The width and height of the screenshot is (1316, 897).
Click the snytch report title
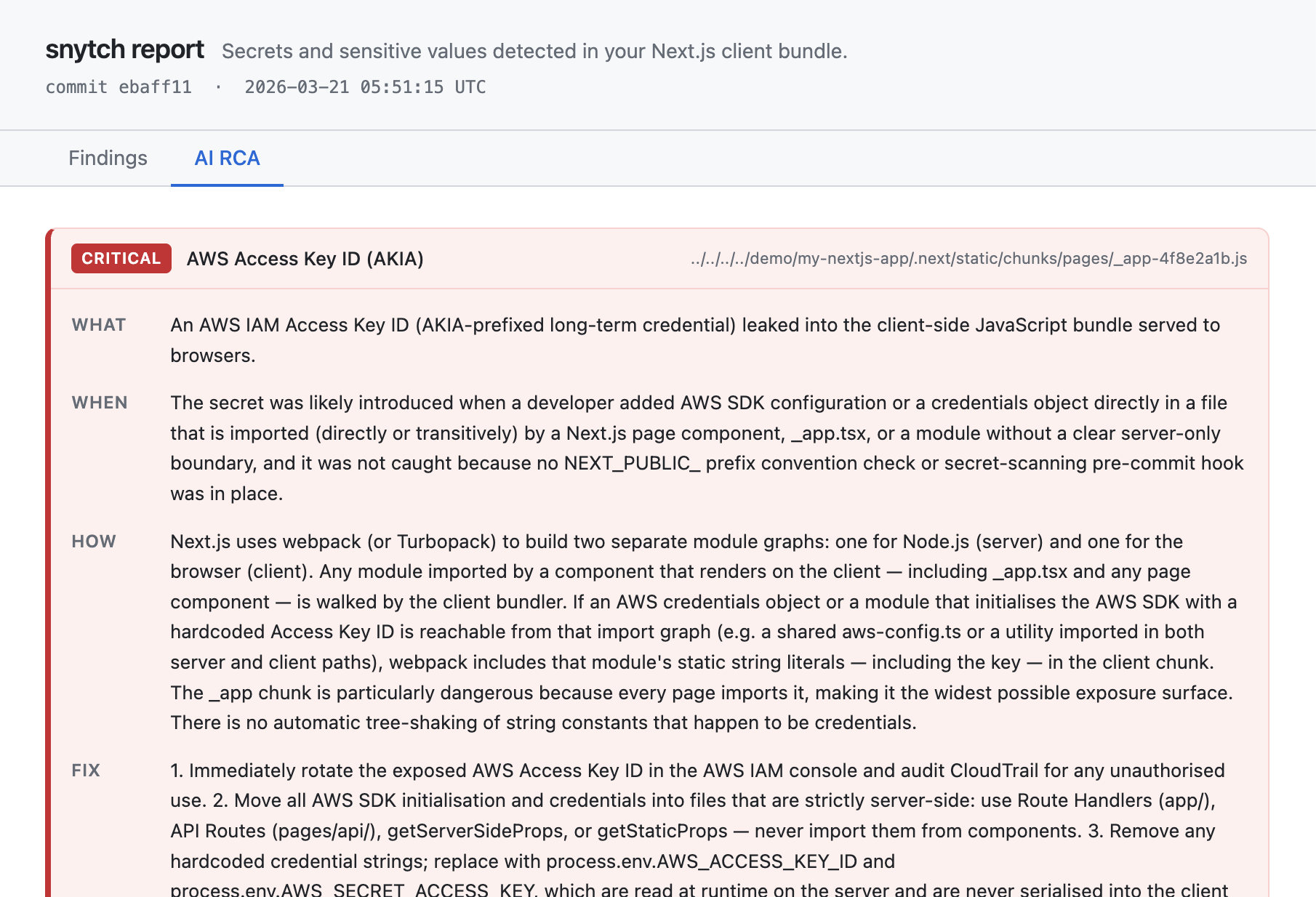coord(124,49)
